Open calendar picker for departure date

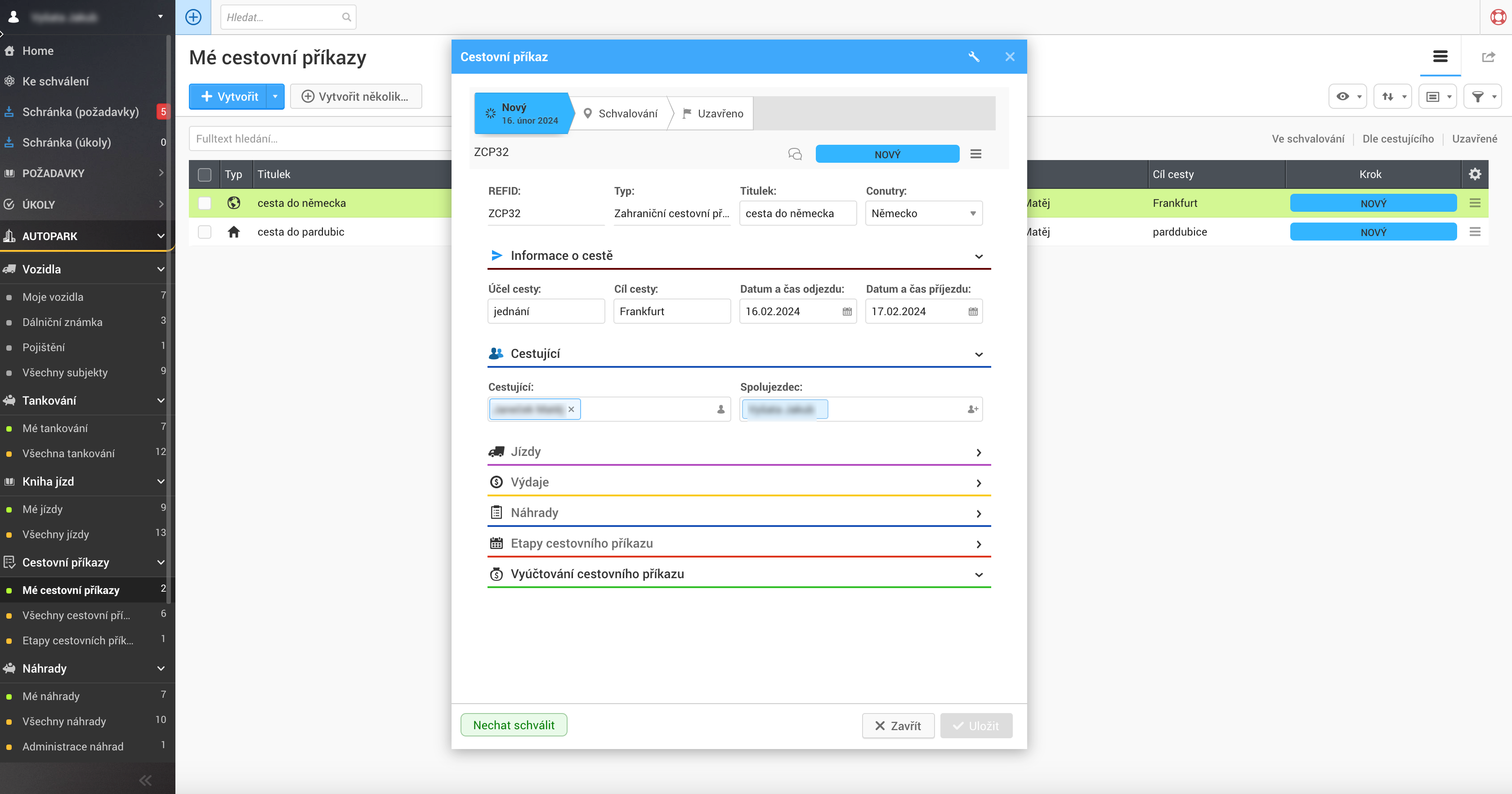coord(847,312)
